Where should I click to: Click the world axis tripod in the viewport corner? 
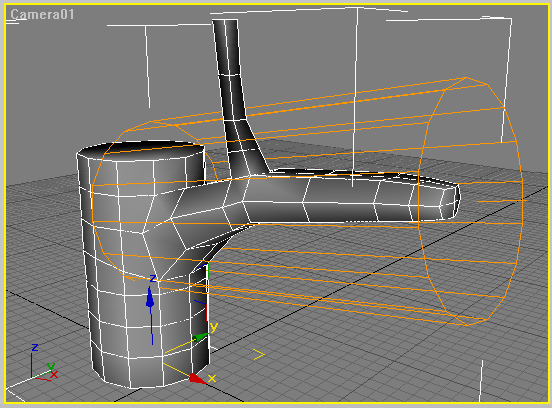coord(43,363)
